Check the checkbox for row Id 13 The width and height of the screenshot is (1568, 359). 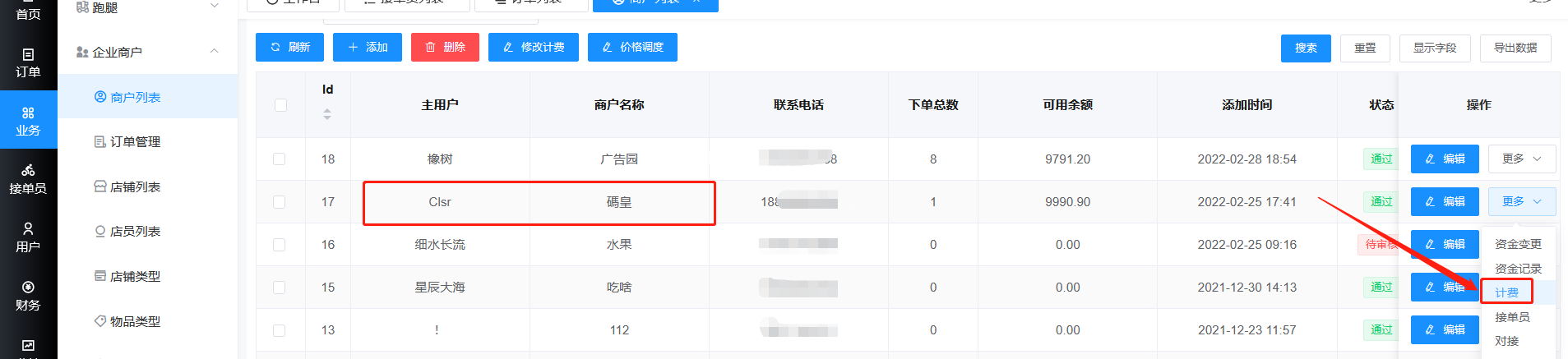[x=280, y=330]
